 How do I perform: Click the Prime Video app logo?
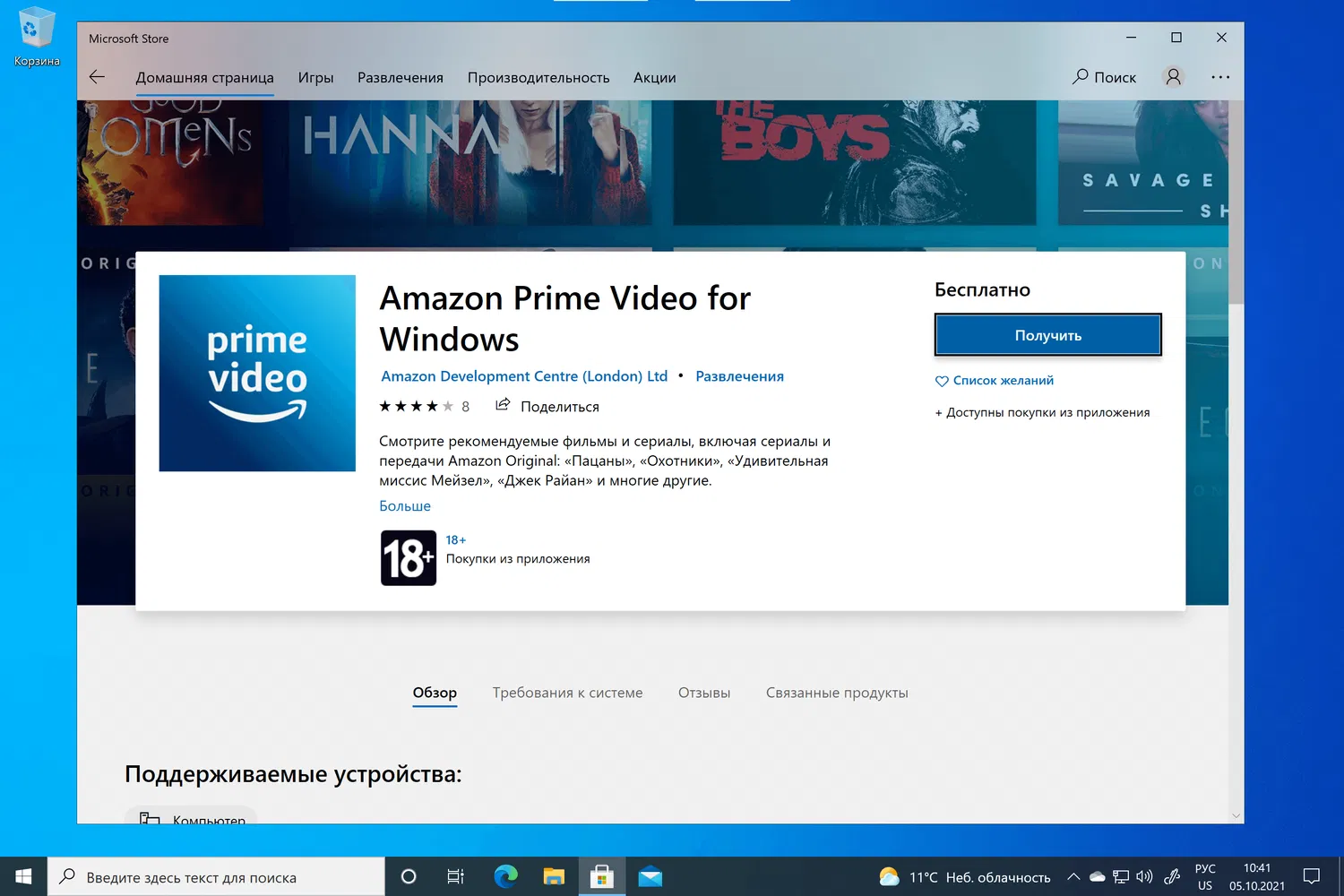[257, 373]
